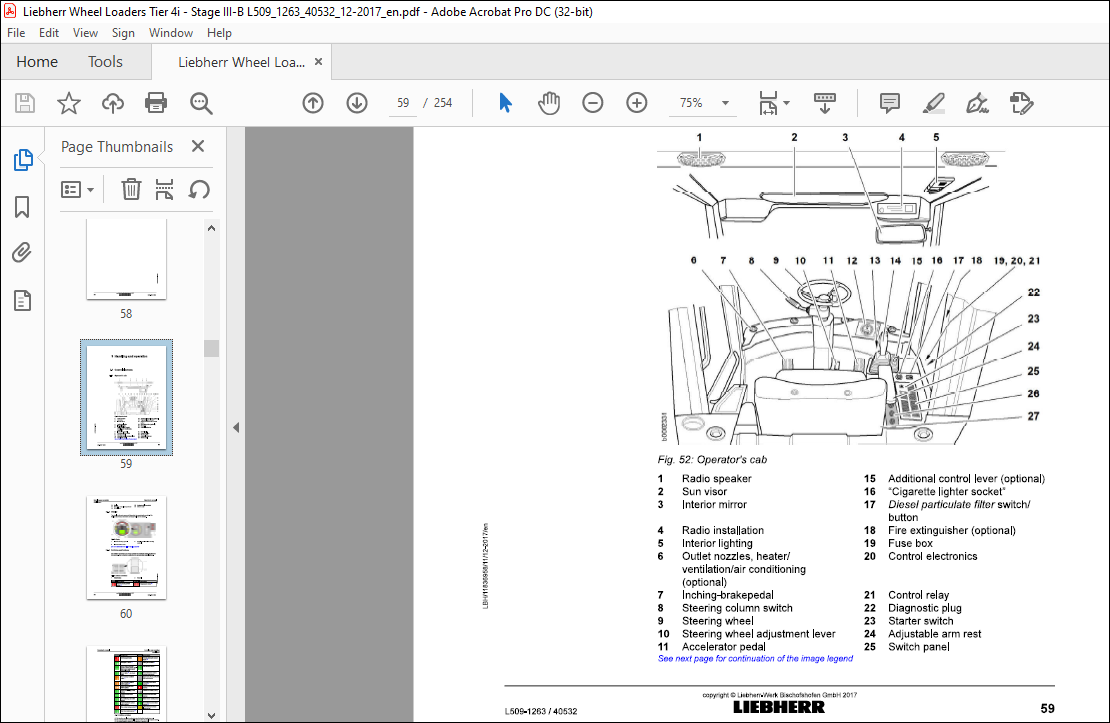Screen dimensions: 1110x723
Task: Switch to the Home tab
Action: tap(37, 62)
